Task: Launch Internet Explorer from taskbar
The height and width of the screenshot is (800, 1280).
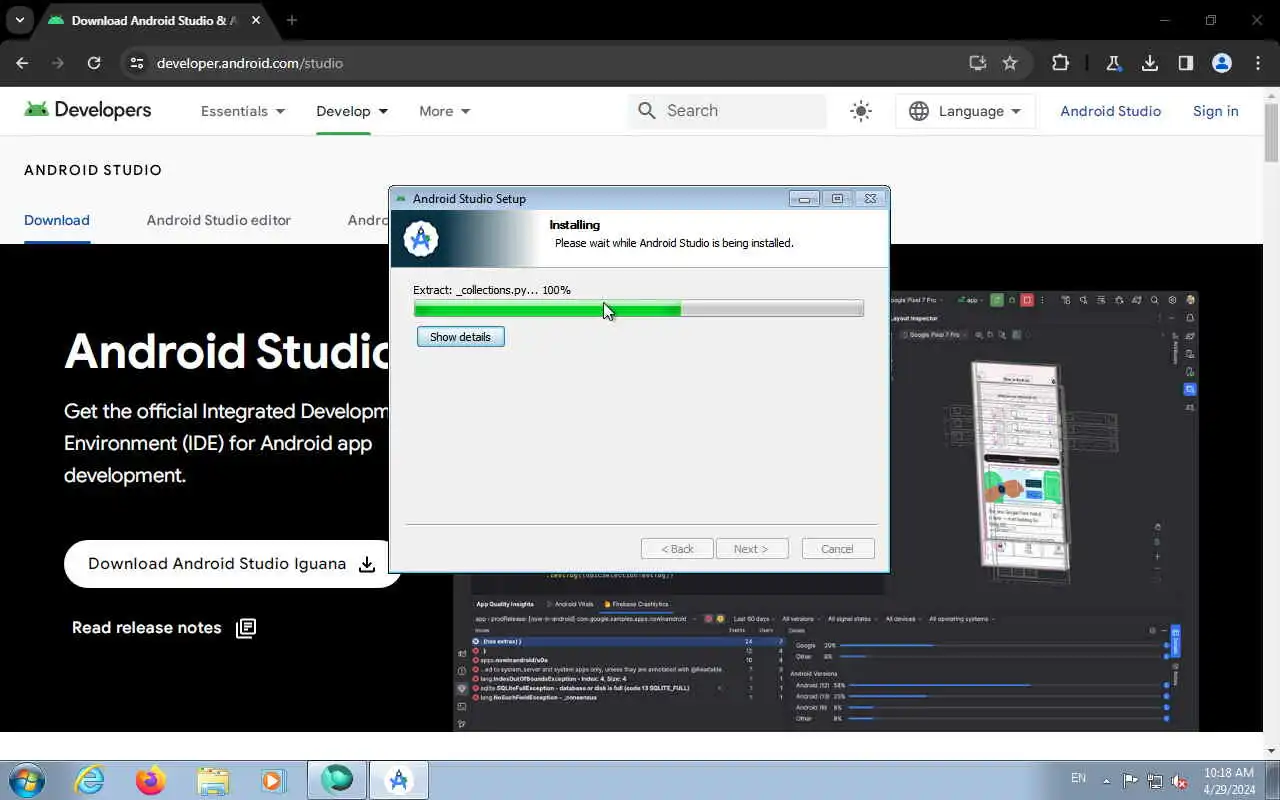Action: click(x=90, y=780)
